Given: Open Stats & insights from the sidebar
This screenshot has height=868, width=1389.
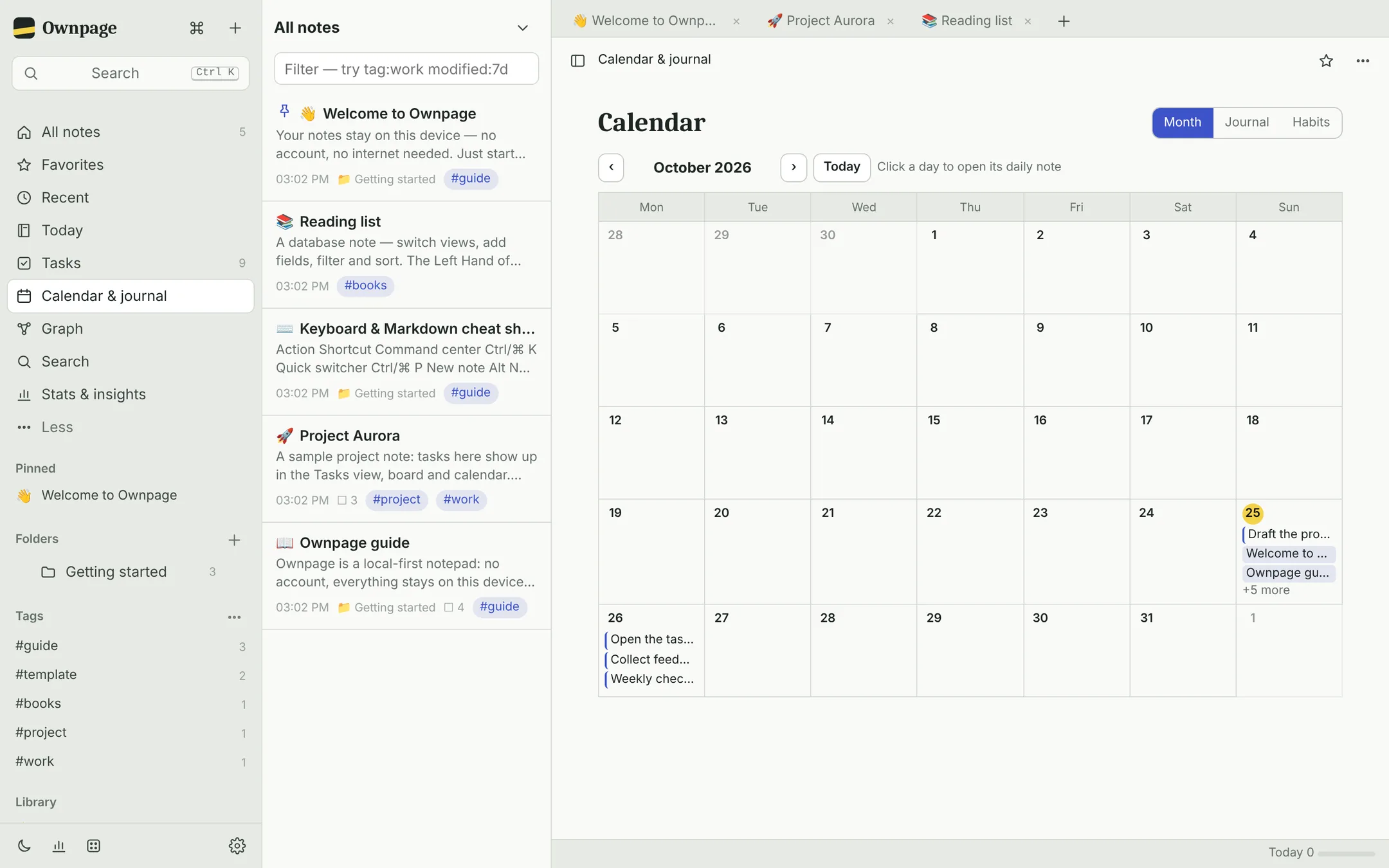Looking at the screenshot, I should coord(131,394).
